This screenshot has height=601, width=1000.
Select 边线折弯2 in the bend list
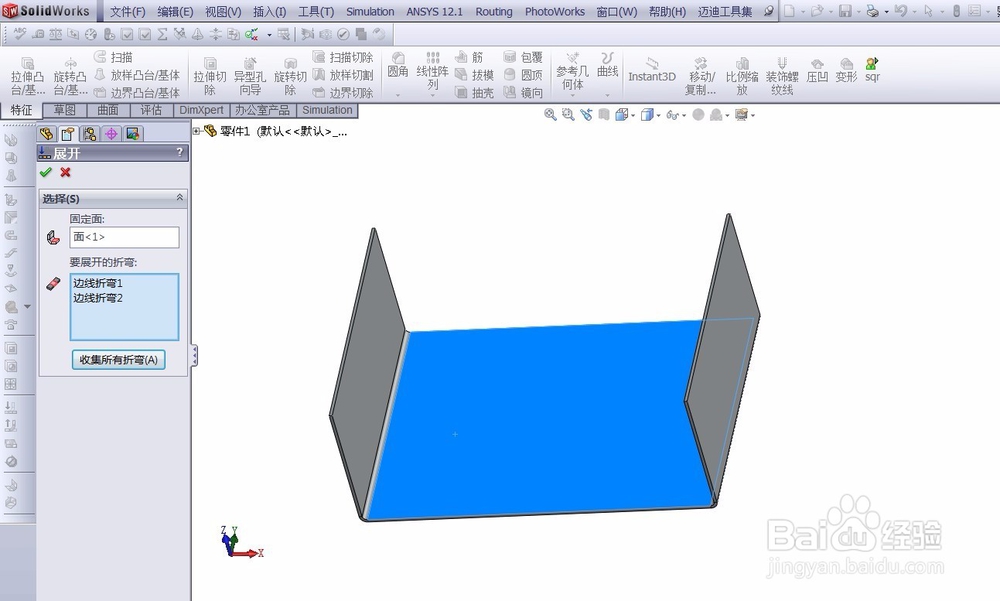pos(98,298)
